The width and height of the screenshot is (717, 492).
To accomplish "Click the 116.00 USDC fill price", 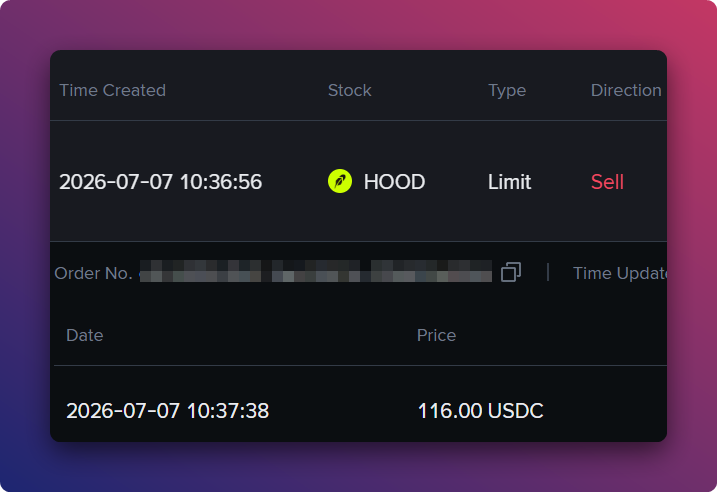I will (481, 411).
